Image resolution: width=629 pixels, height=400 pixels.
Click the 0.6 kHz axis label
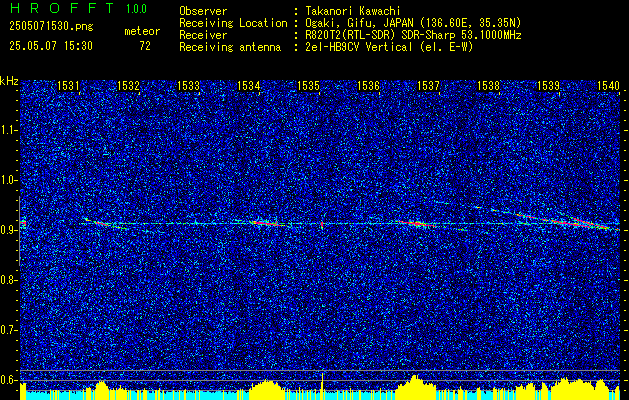pyautogui.click(x=9, y=380)
